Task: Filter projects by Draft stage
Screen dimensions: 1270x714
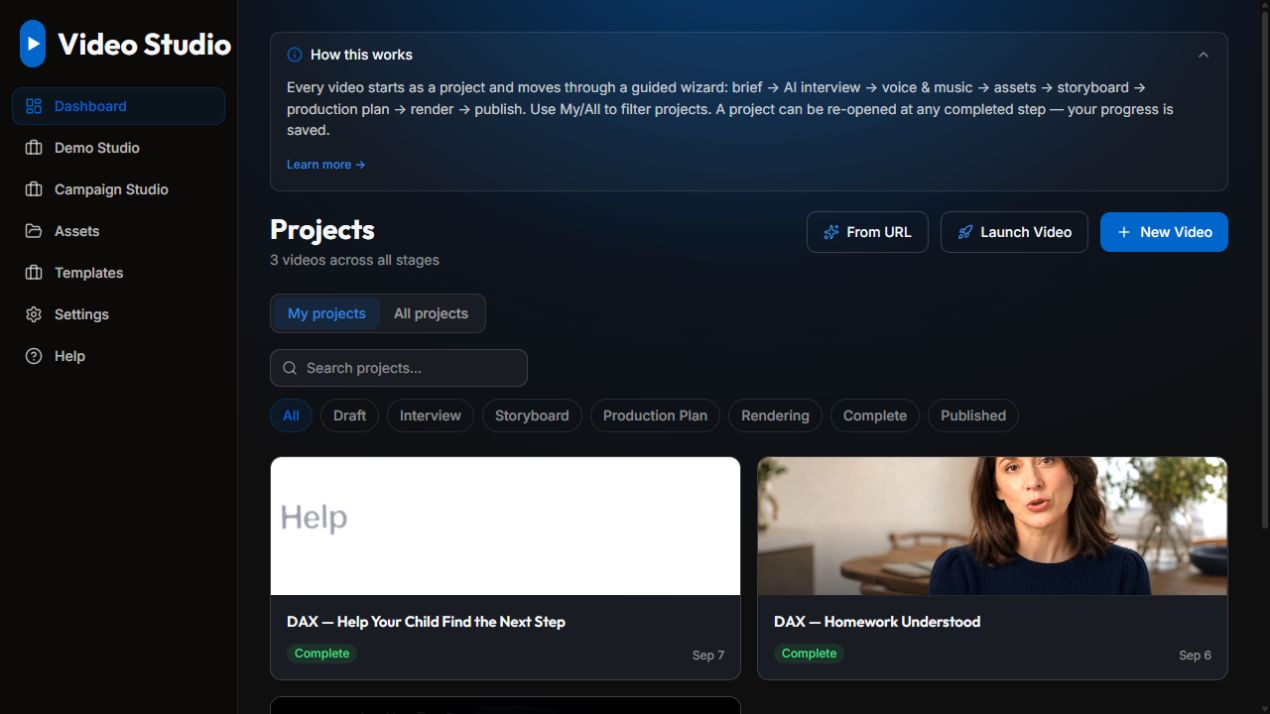Action: (350, 416)
